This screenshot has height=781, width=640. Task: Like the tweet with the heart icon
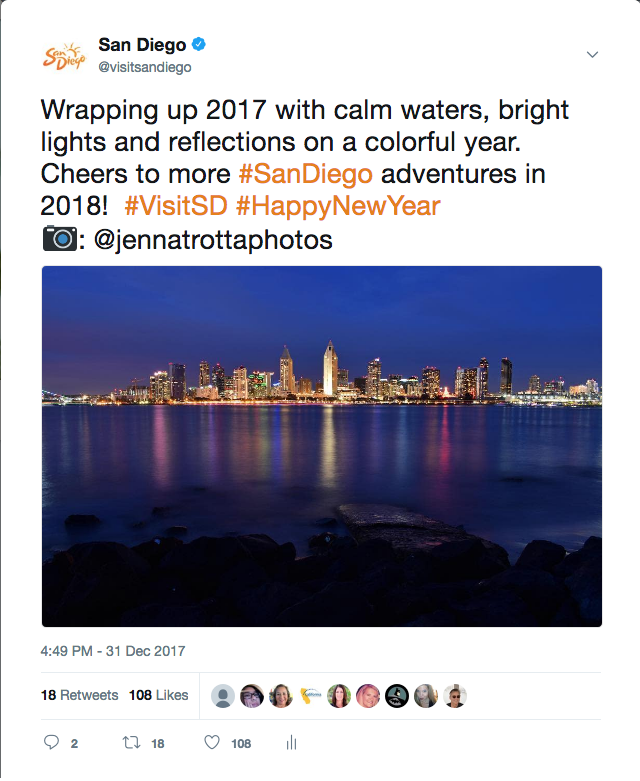[212, 743]
